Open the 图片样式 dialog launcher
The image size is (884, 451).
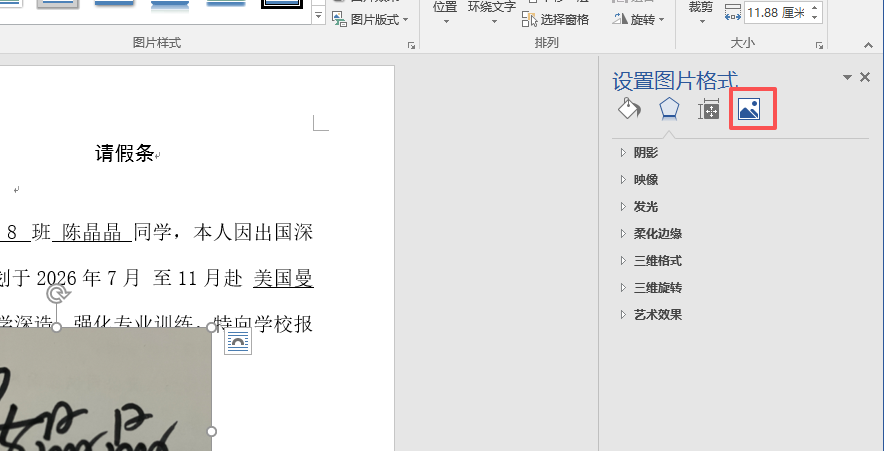coord(411,45)
